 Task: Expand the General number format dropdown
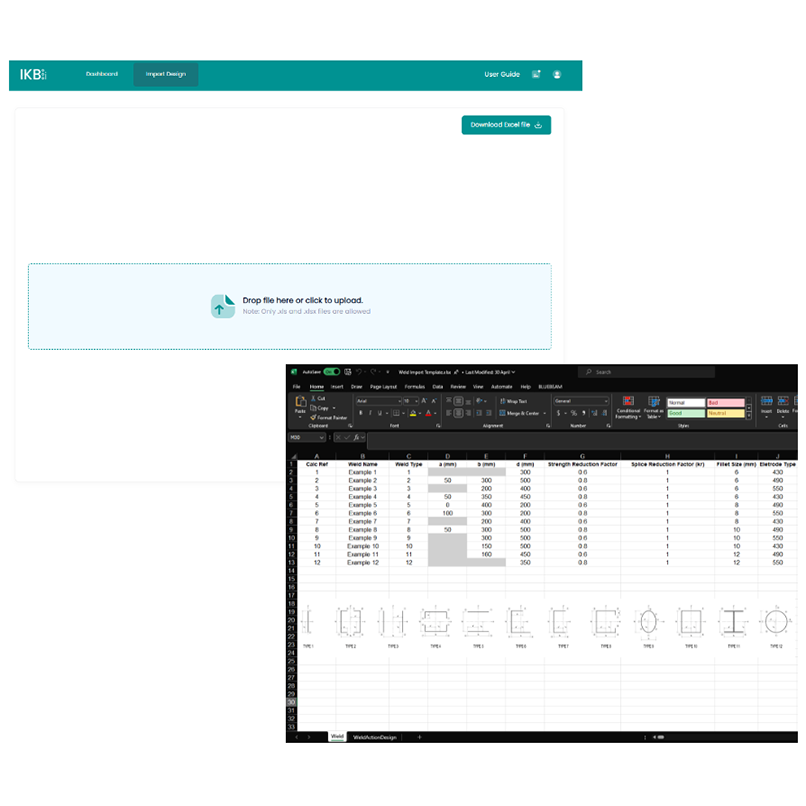pyautogui.click(x=580, y=401)
